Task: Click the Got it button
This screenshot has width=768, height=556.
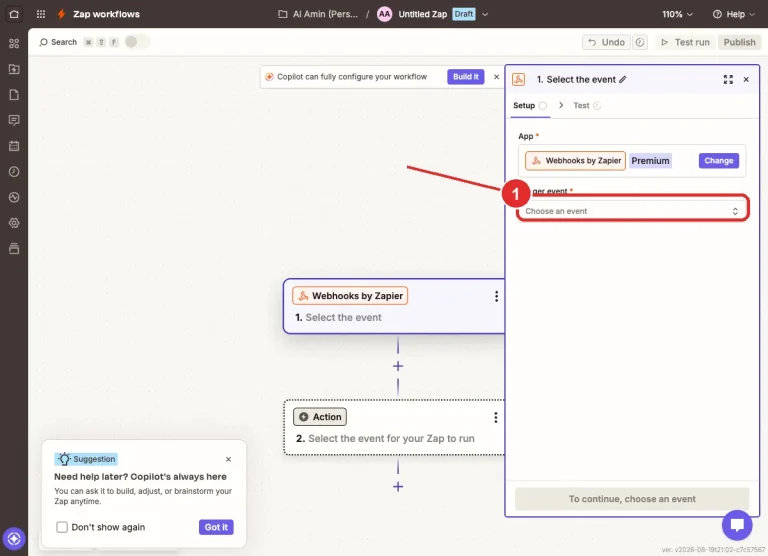Action: pos(216,527)
